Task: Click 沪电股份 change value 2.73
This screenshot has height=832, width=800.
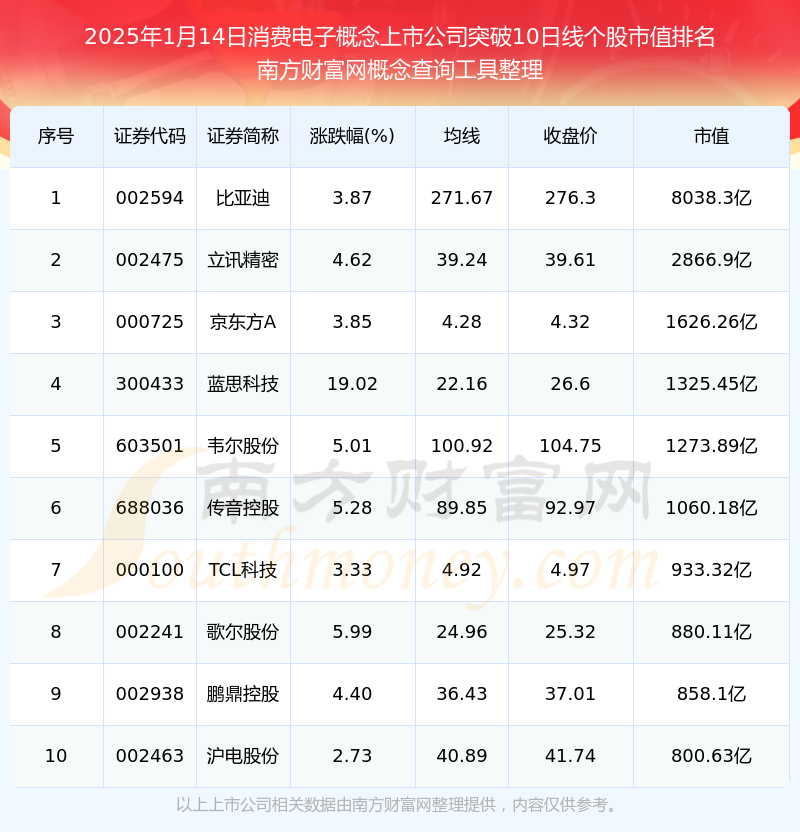Action: coord(352,757)
